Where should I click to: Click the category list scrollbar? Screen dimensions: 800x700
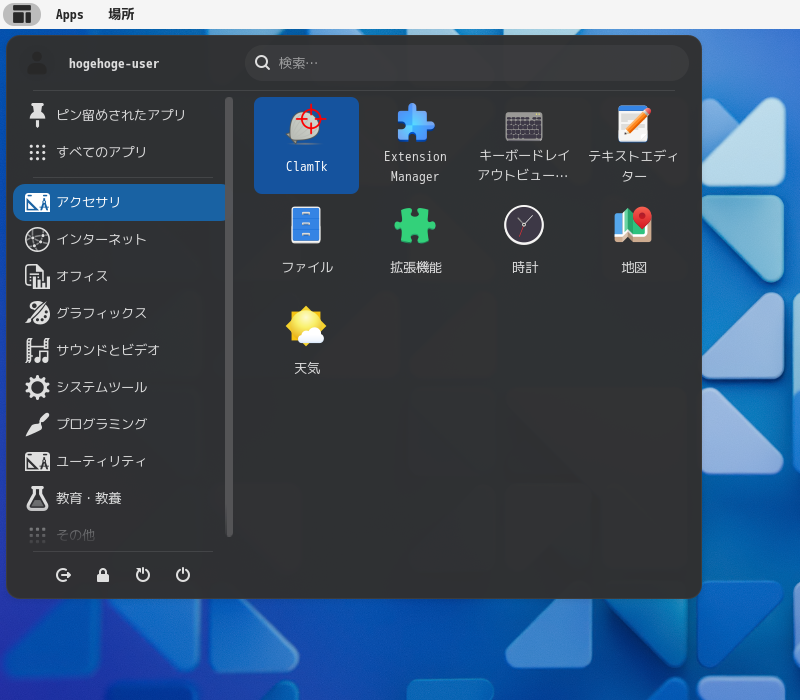click(x=230, y=316)
